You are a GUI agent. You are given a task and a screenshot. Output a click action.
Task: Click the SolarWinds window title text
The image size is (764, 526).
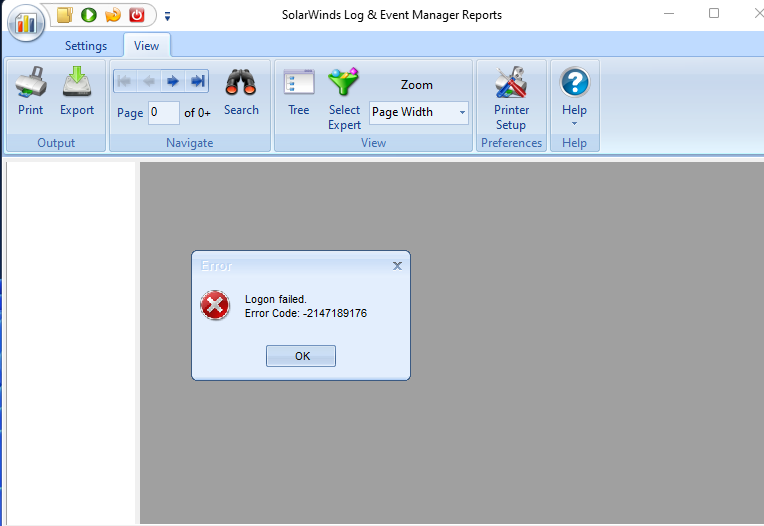pos(392,15)
